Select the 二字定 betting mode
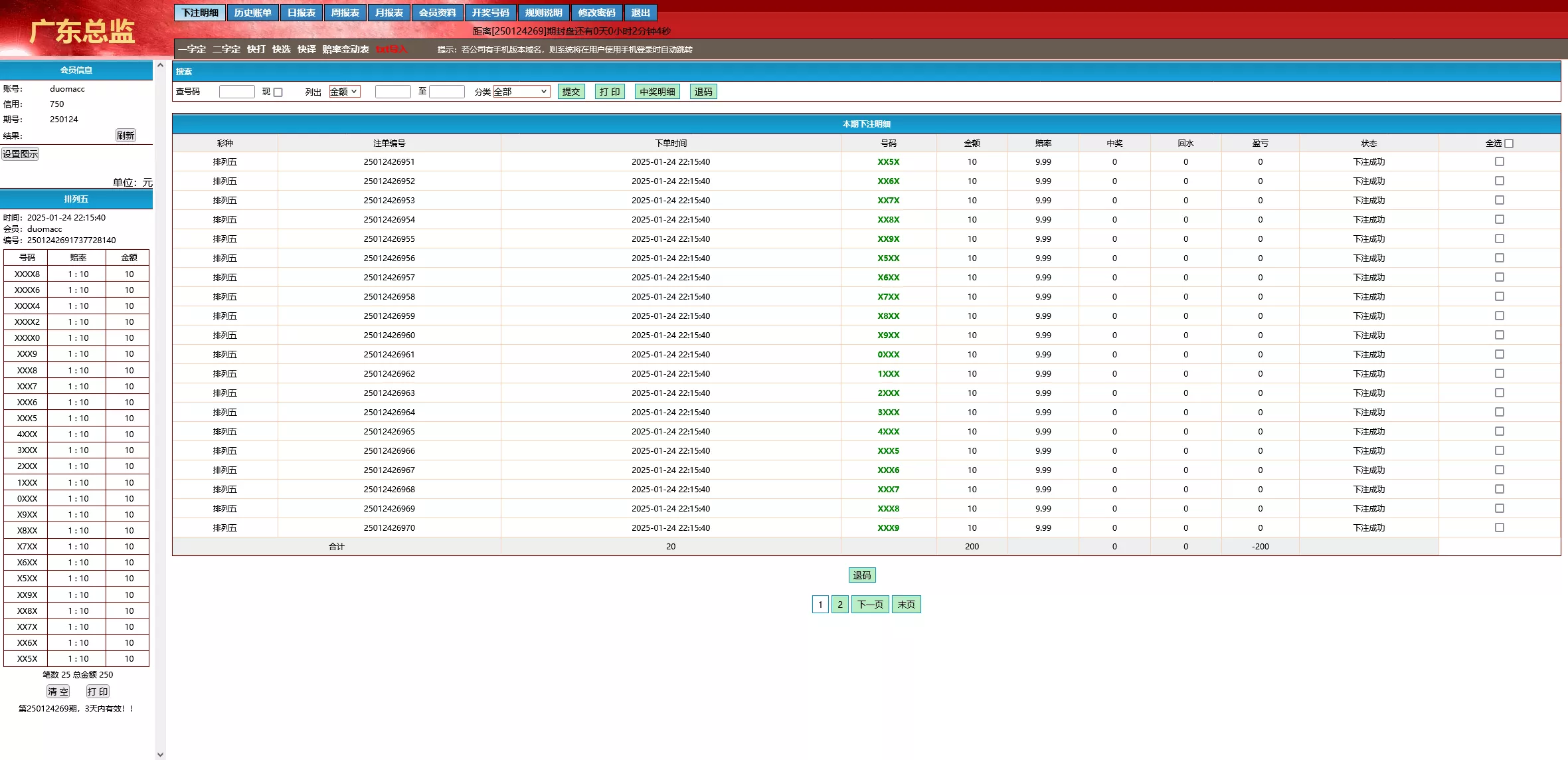This screenshot has width=1568, height=760. pos(226,49)
